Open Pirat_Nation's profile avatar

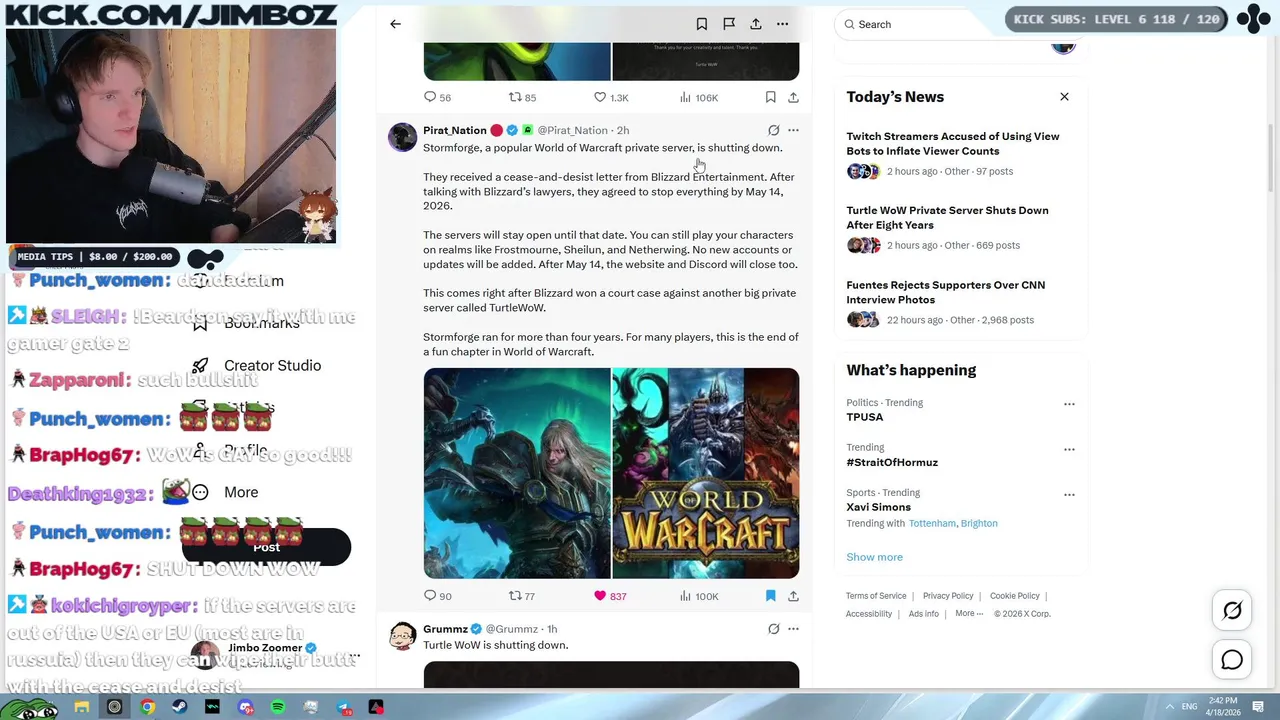[402, 137]
